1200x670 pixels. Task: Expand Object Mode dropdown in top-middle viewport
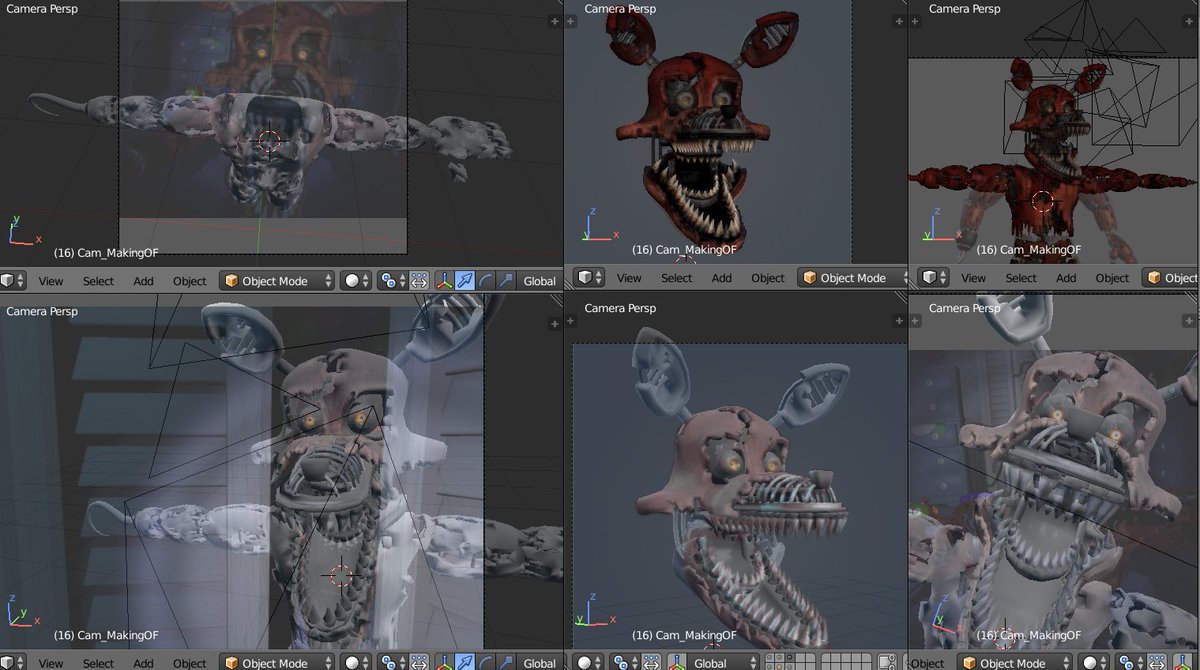coord(853,278)
